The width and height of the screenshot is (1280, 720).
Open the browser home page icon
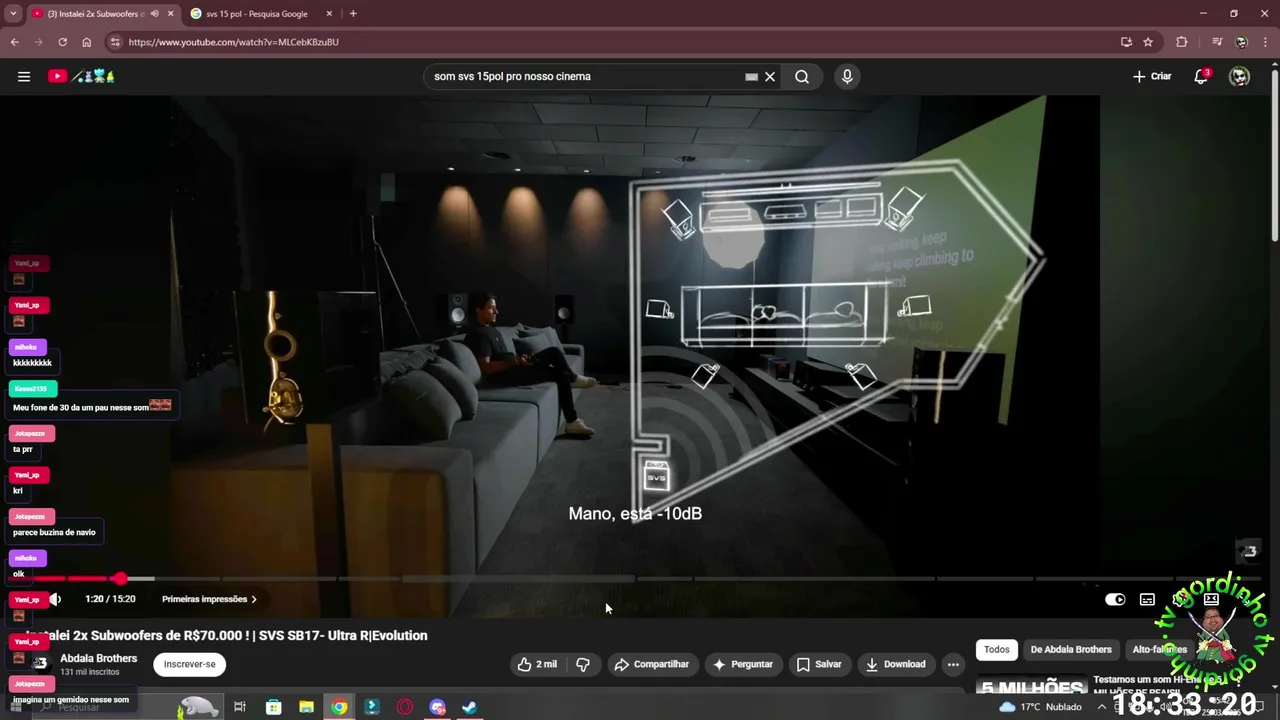pos(87,42)
